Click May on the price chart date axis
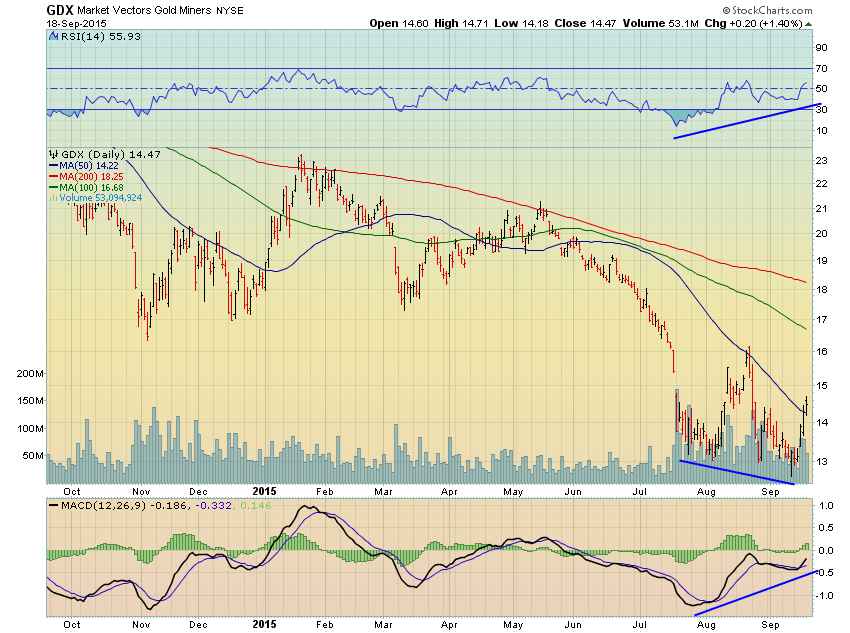 pos(513,492)
